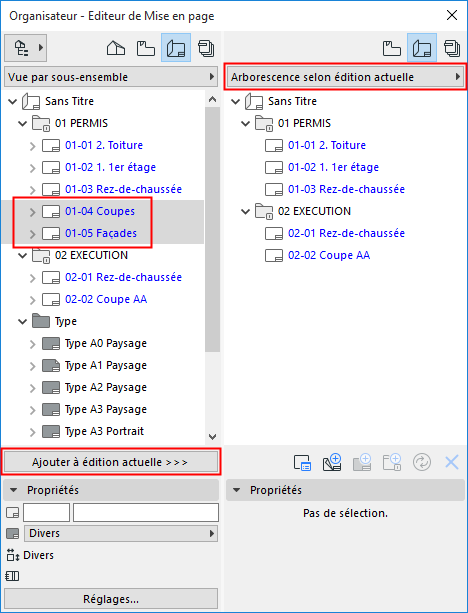Click the layout ID input field
Image resolution: width=468 pixels, height=613 pixels.
(47, 513)
